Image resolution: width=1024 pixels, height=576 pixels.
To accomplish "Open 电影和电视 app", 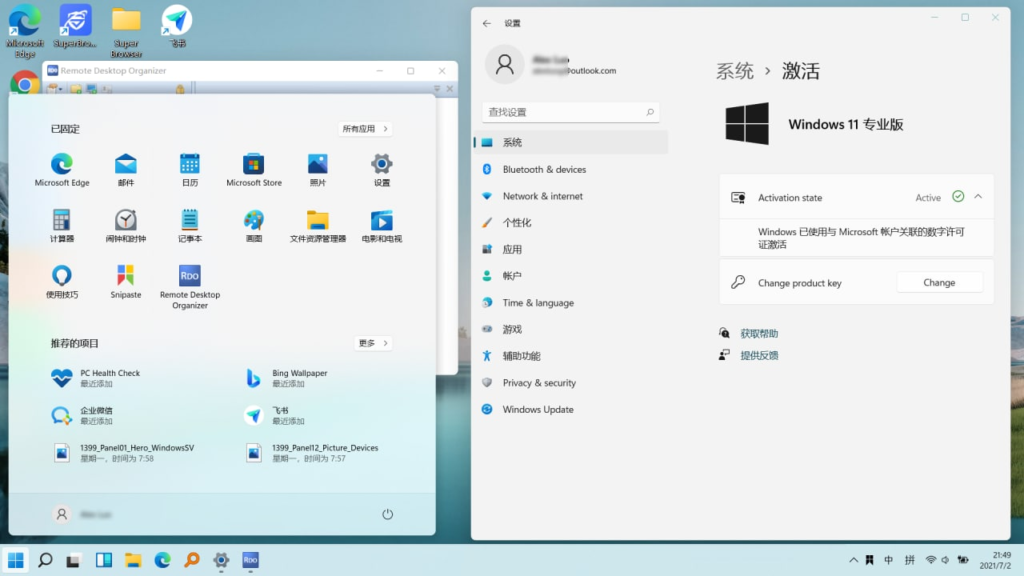I will coord(381,226).
